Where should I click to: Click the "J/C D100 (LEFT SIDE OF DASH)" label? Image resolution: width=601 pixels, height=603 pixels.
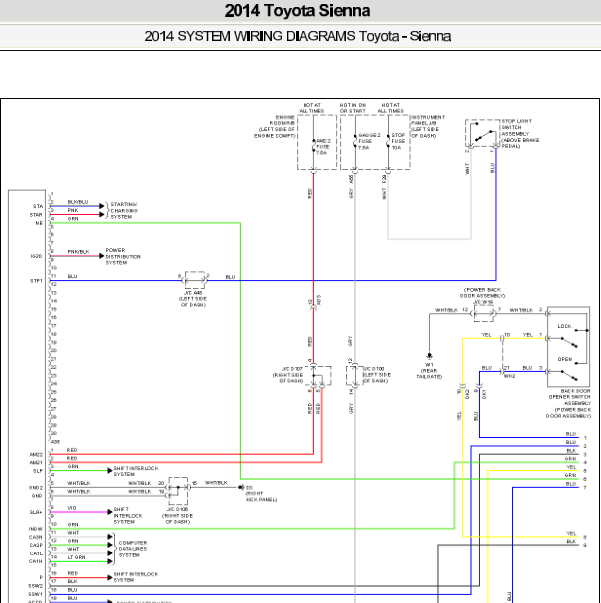pos(377,375)
